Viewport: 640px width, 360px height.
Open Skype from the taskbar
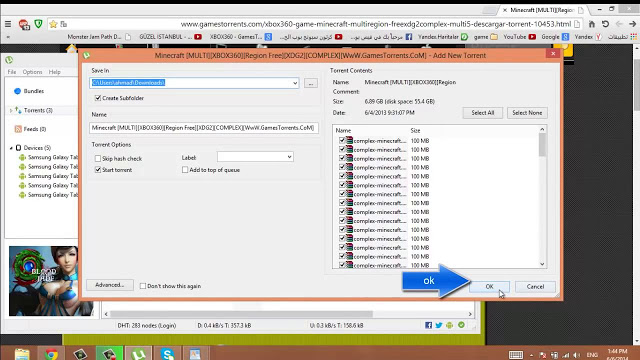[x=167, y=353]
